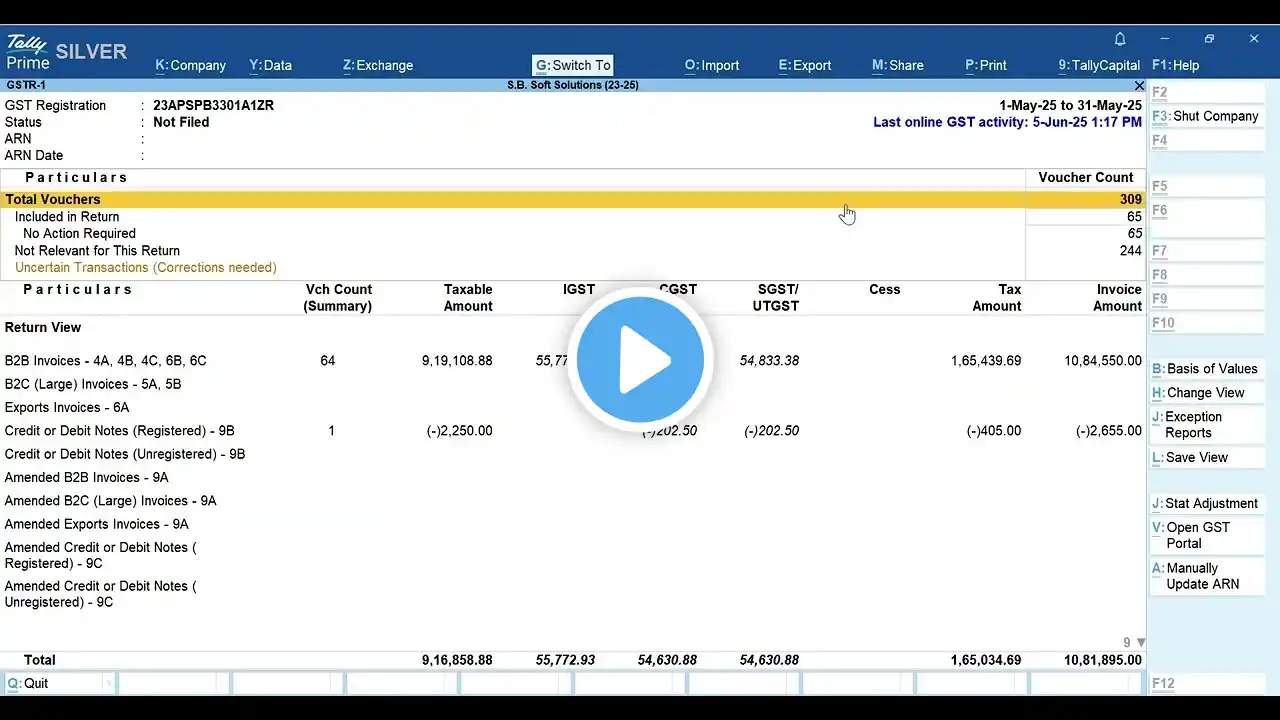The image size is (1280, 720).
Task: Select Switch To in top menu
Action: point(573,65)
